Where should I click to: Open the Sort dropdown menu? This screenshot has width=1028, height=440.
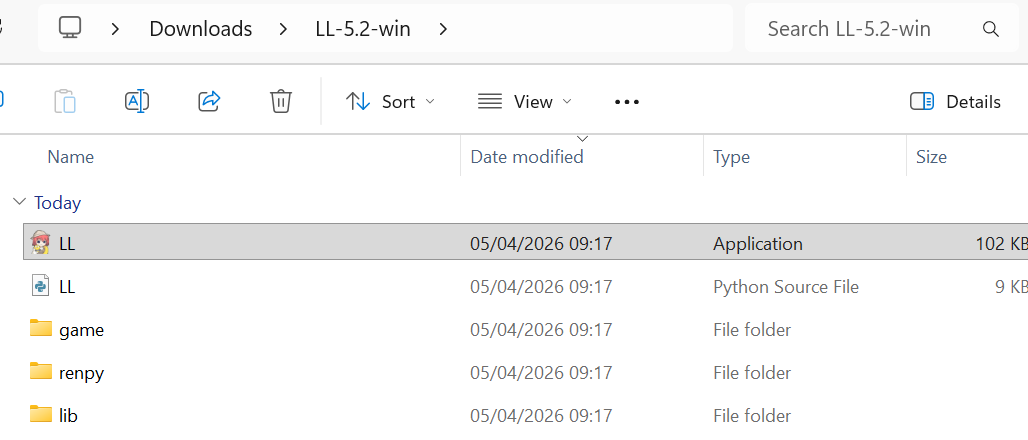pyautogui.click(x=390, y=101)
